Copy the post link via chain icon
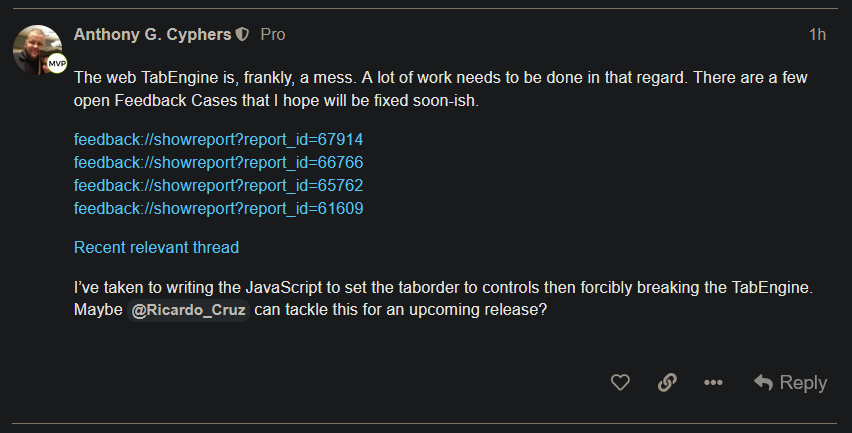The height and width of the screenshot is (433, 852). [667, 382]
